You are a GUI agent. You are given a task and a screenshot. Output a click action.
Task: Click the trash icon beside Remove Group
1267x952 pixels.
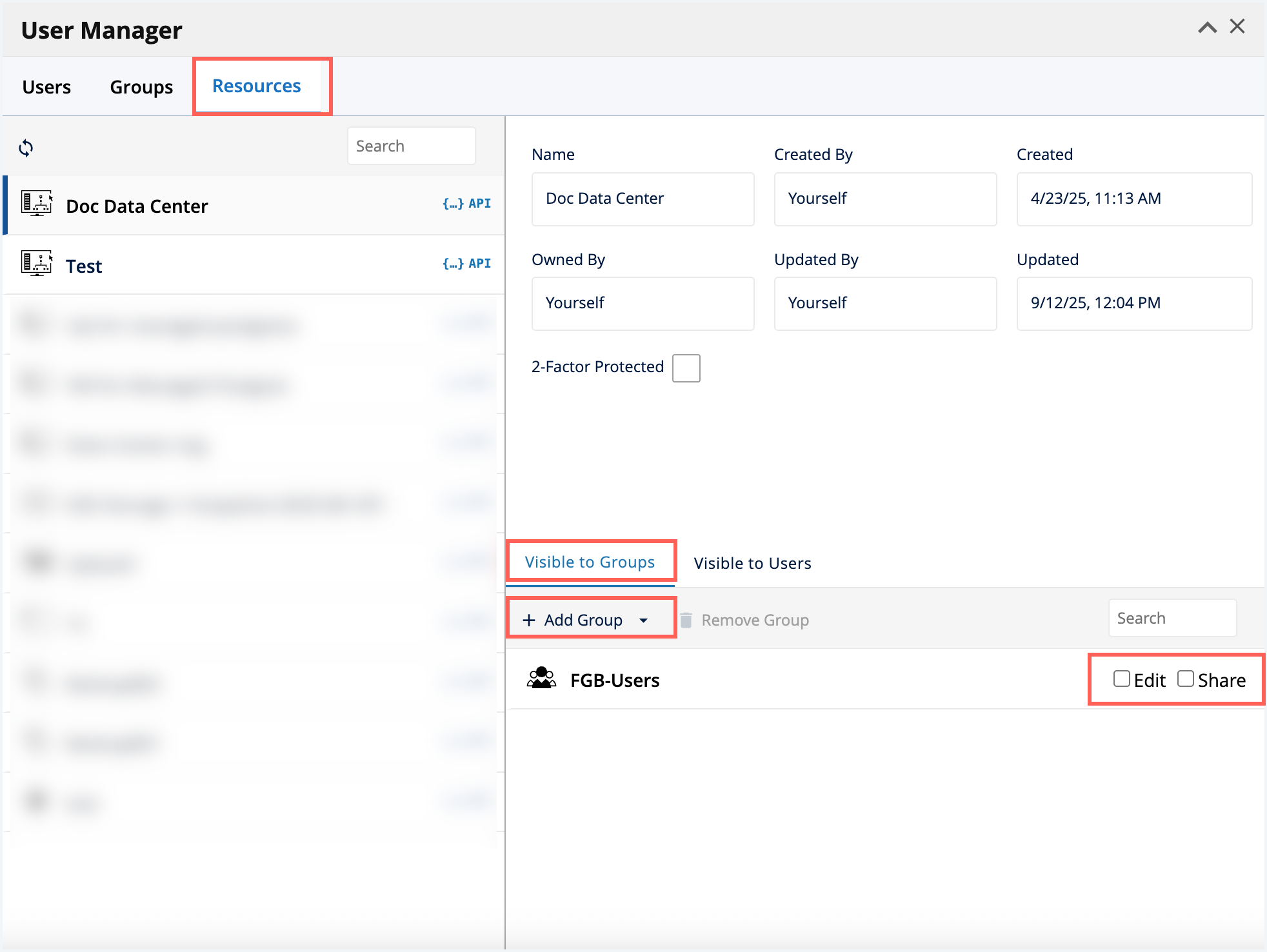tap(686, 619)
